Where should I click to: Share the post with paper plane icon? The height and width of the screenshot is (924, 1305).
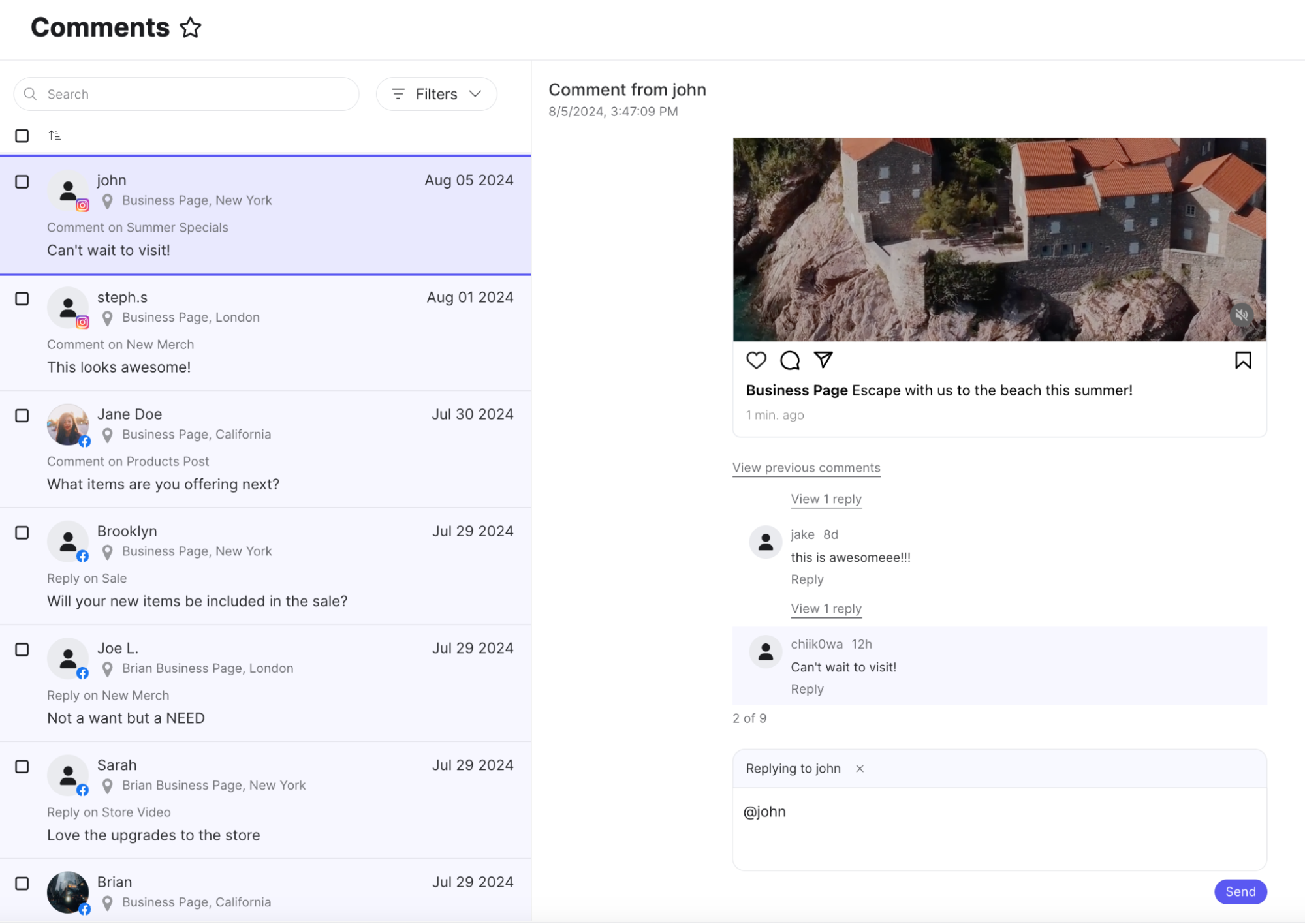tap(823, 360)
